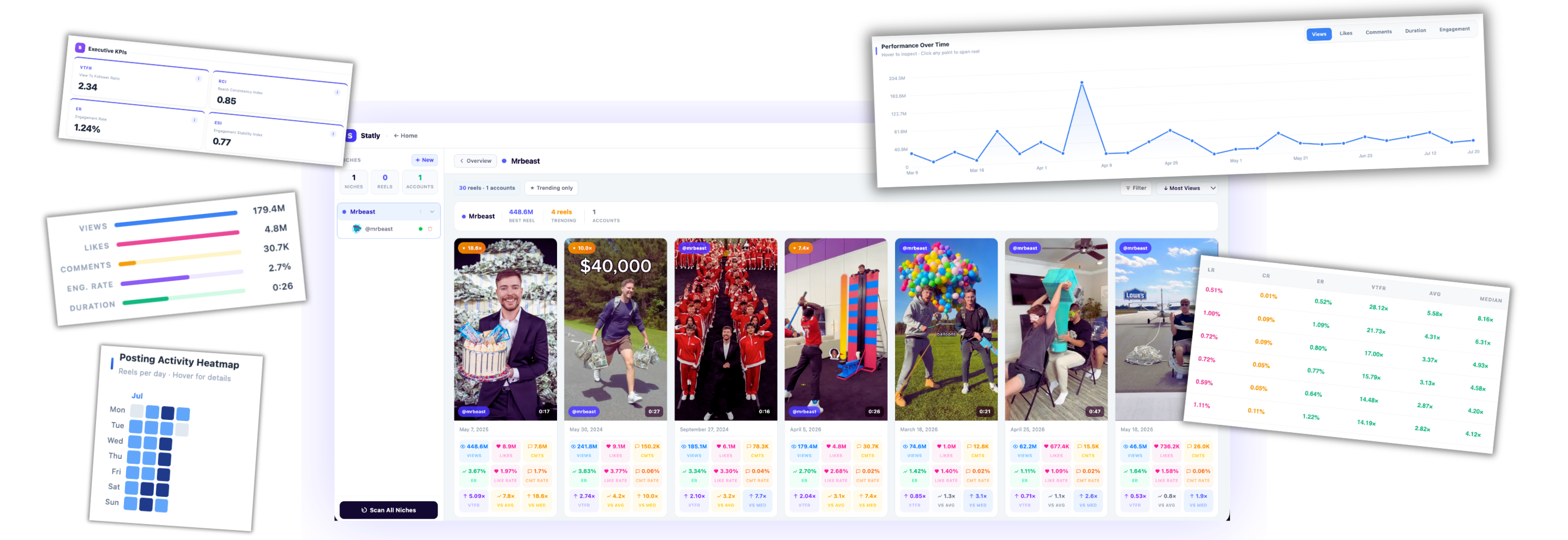The image size is (1568, 540).
Task: Click the 8.9M likes stat on first reel
Action: 506,450
